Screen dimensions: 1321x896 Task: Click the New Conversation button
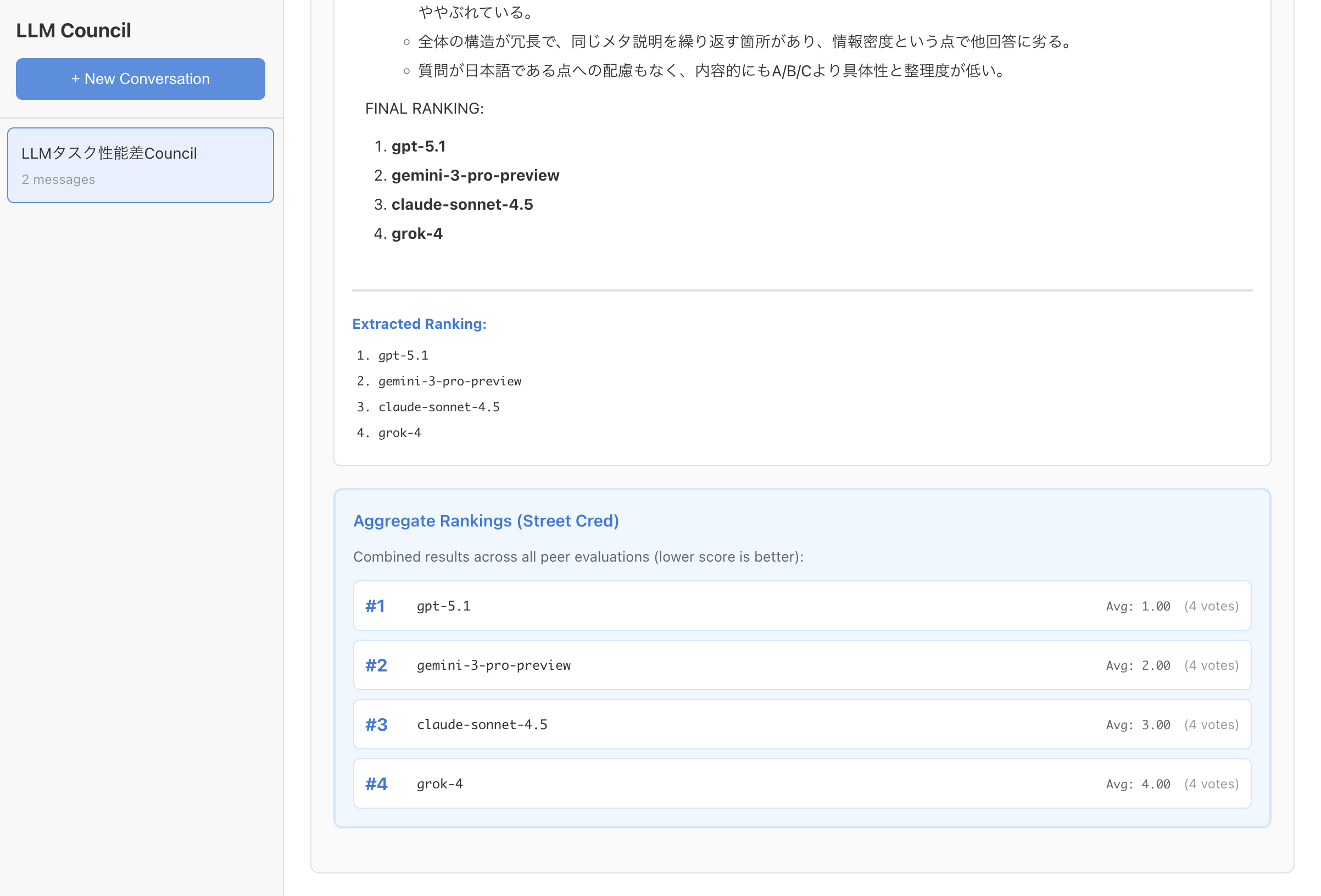point(141,79)
